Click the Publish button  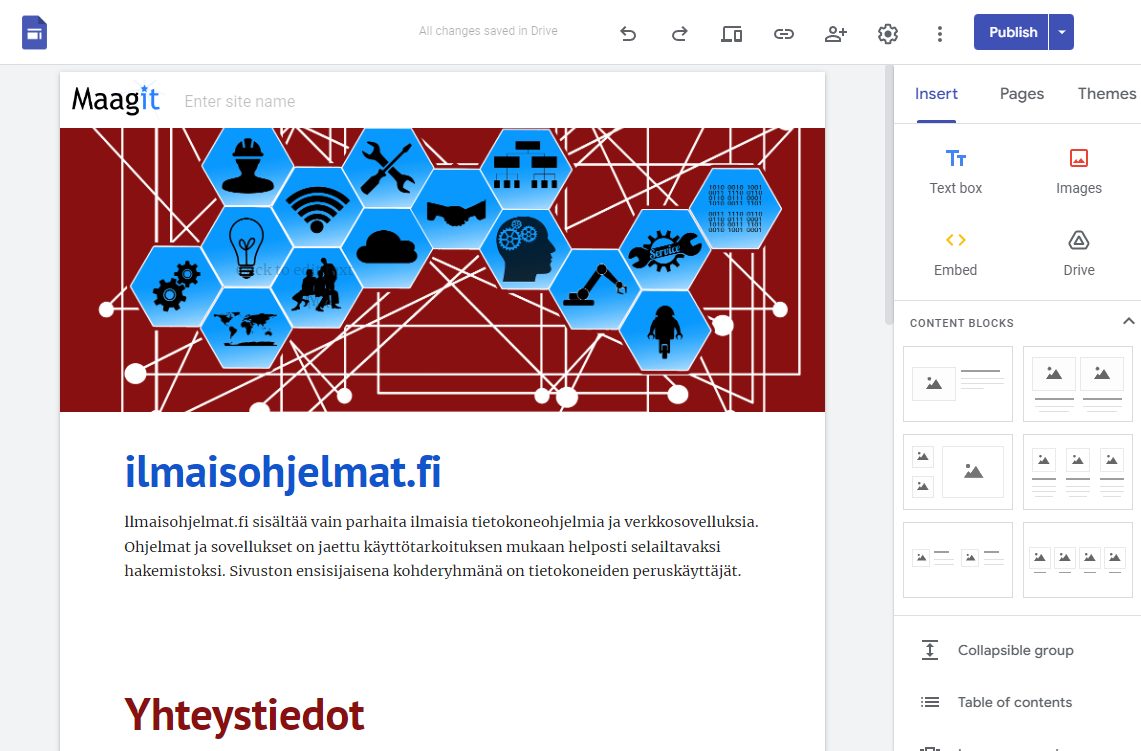[1011, 32]
